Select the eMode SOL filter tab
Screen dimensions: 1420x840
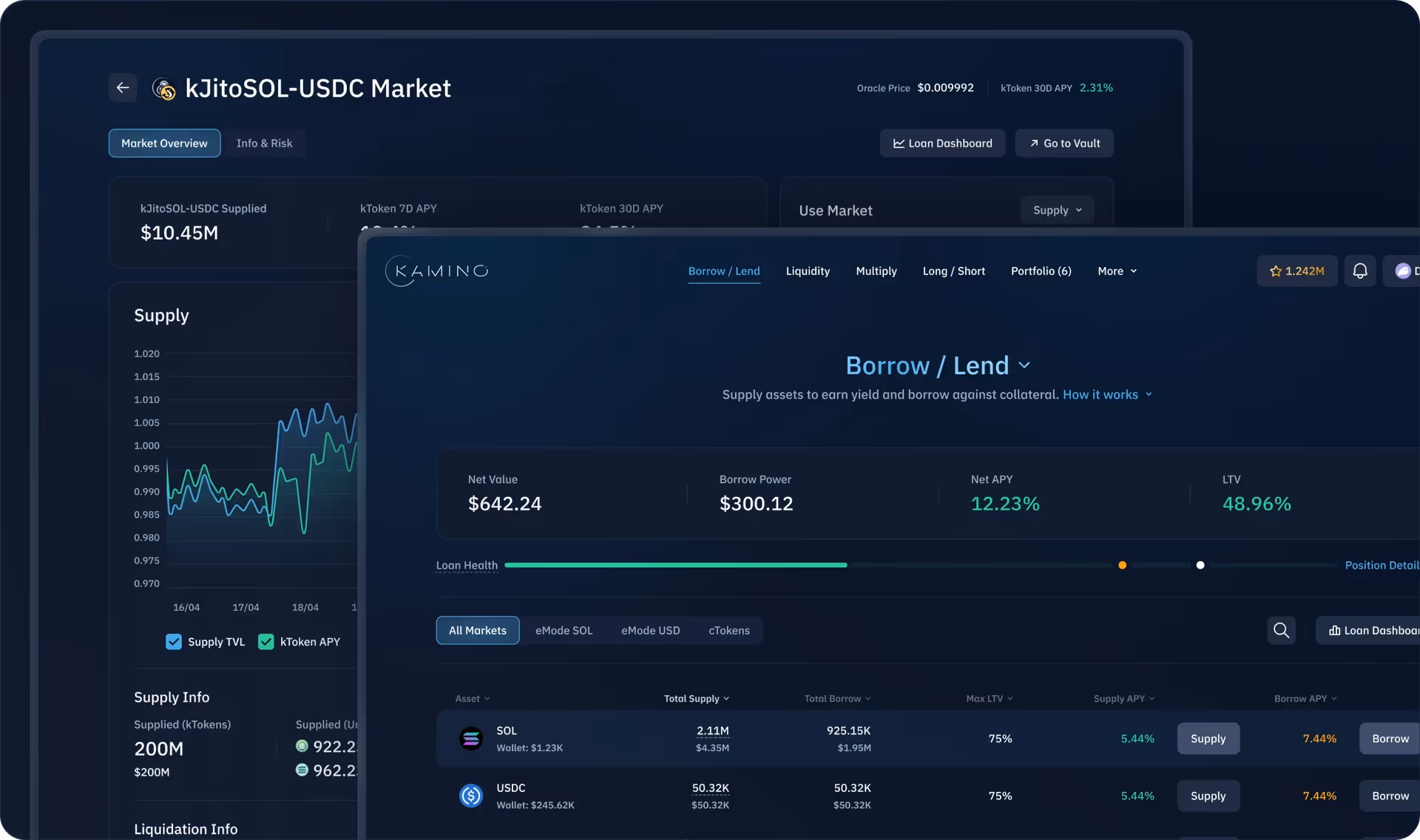pos(564,630)
